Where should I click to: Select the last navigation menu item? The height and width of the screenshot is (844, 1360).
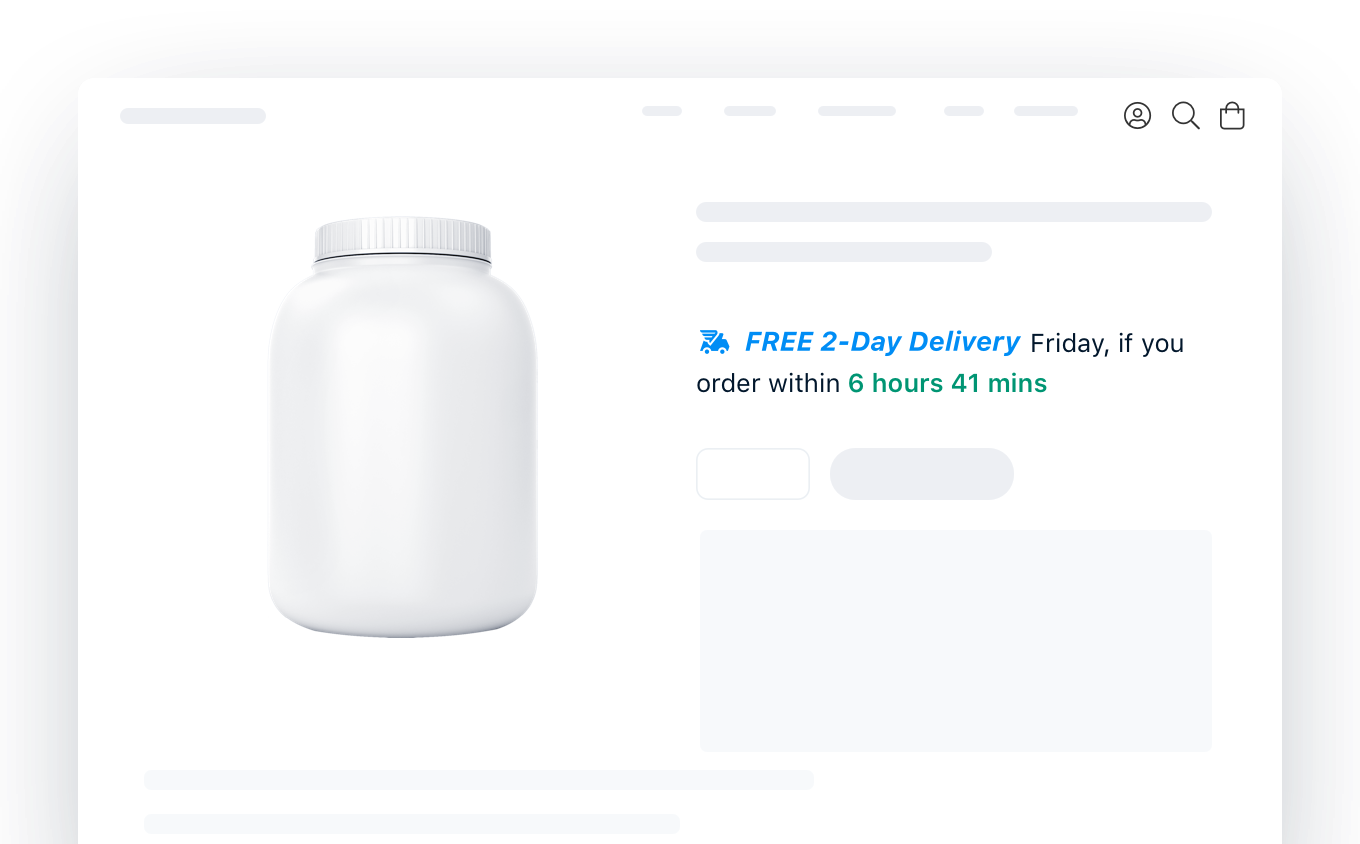[1046, 111]
